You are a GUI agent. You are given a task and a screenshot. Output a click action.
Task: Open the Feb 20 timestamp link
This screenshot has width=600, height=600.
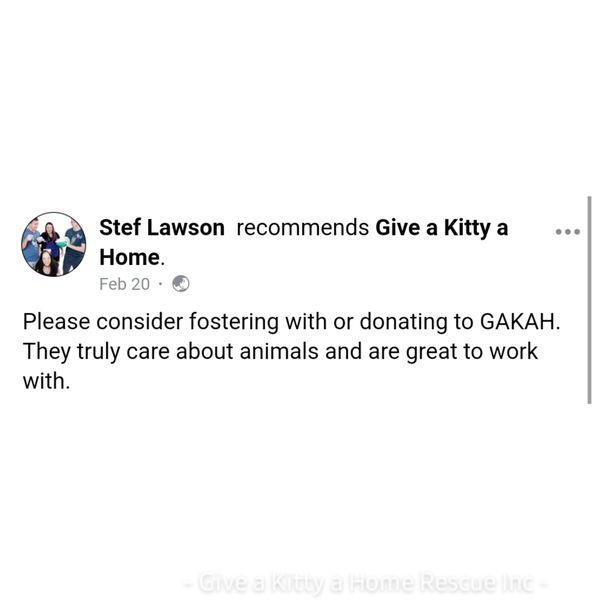click(x=124, y=284)
